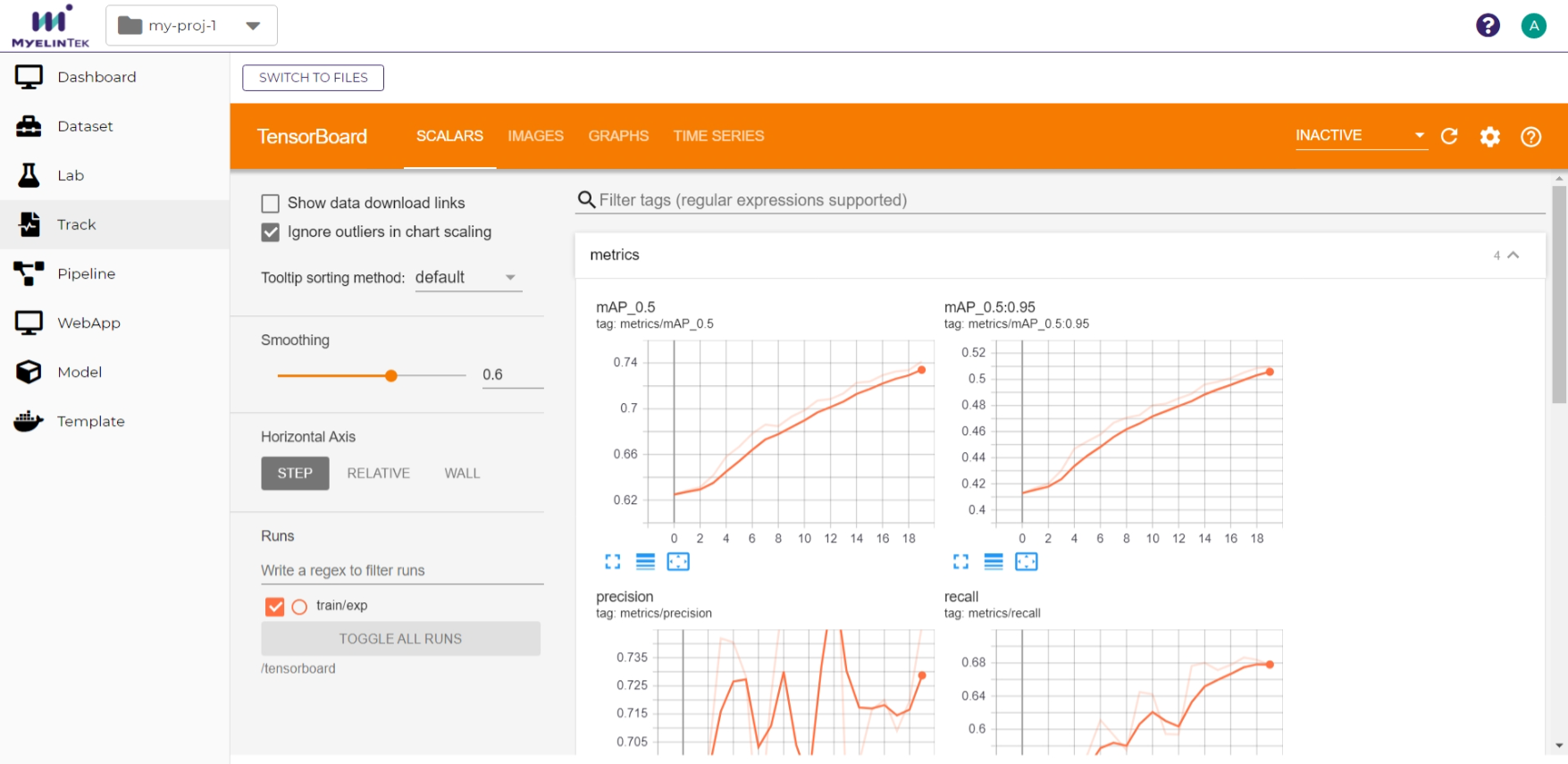The height and width of the screenshot is (764, 1568).
Task: Open the Model cube icon
Action: tap(29, 372)
